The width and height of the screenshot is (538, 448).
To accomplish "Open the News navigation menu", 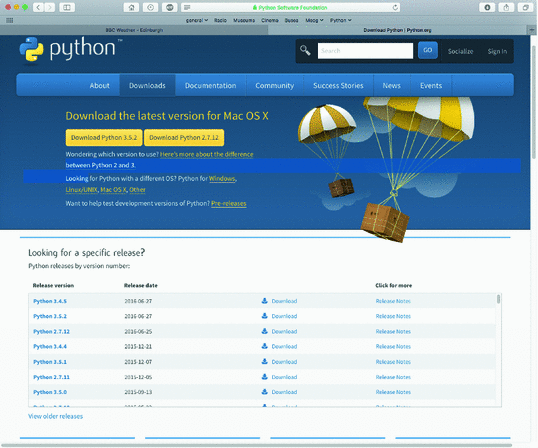I will point(391,85).
